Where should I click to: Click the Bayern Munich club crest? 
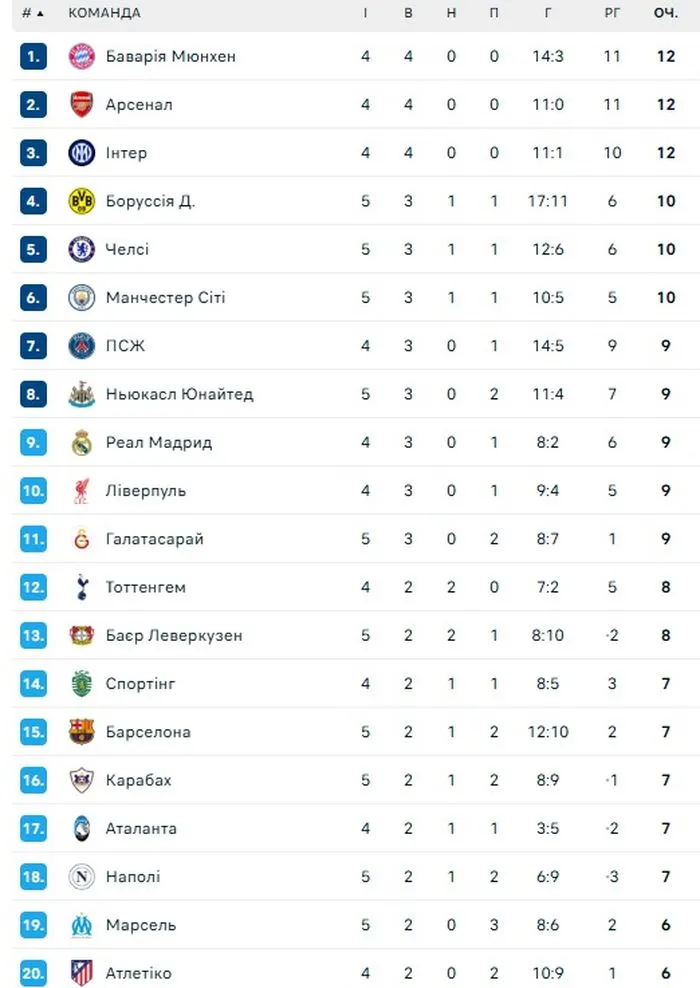81,56
